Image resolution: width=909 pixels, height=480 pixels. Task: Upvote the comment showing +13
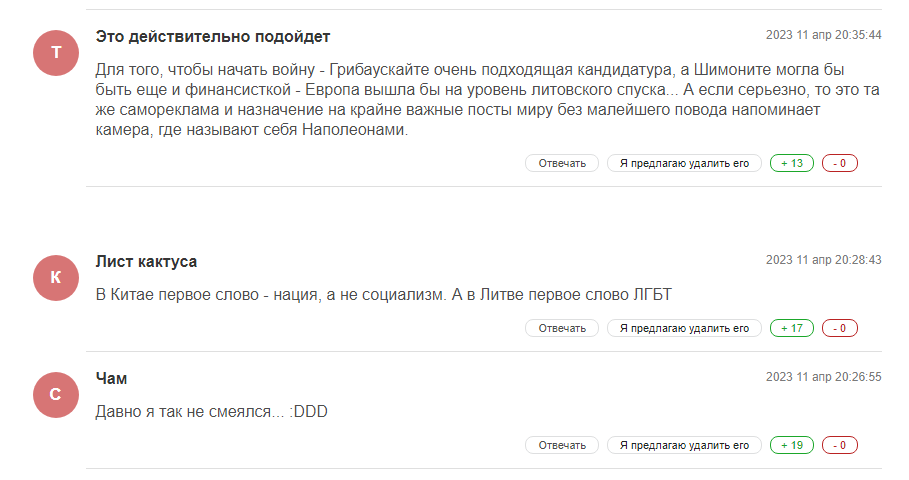click(x=792, y=163)
